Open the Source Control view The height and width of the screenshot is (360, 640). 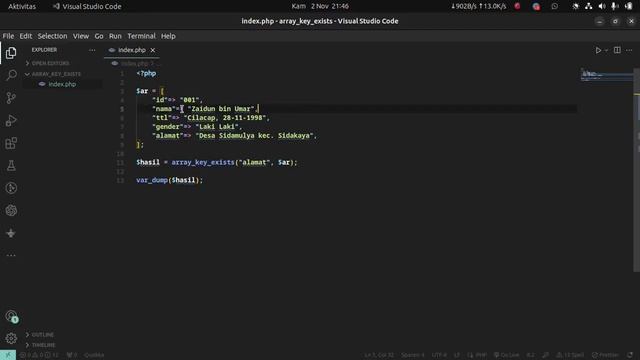(11, 98)
